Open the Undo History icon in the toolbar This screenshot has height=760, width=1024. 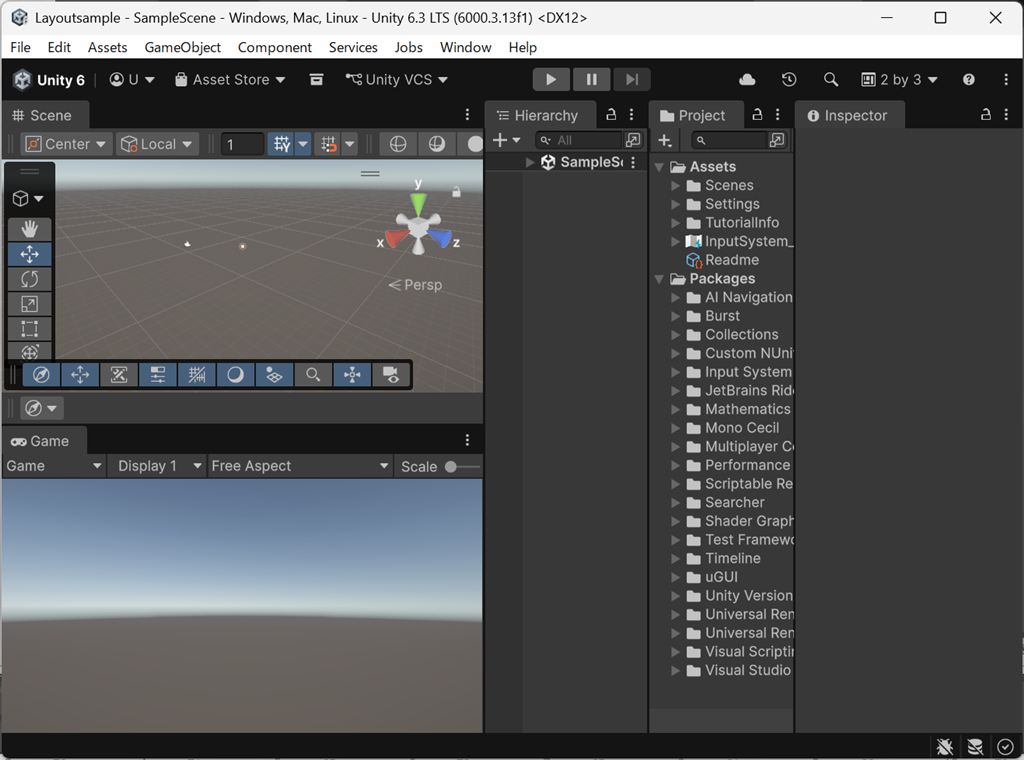pos(789,79)
